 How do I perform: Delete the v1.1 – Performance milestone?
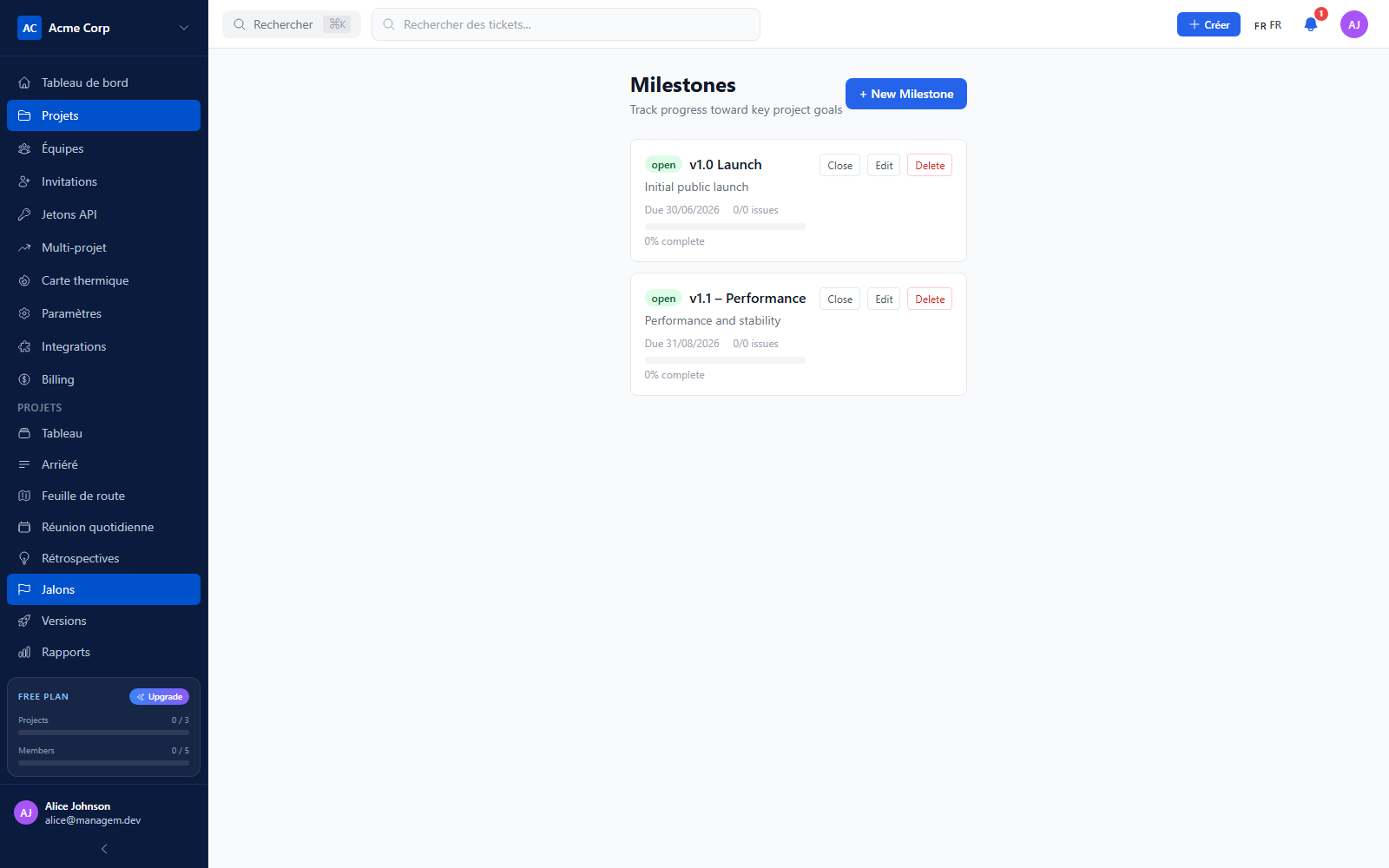pos(930,299)
